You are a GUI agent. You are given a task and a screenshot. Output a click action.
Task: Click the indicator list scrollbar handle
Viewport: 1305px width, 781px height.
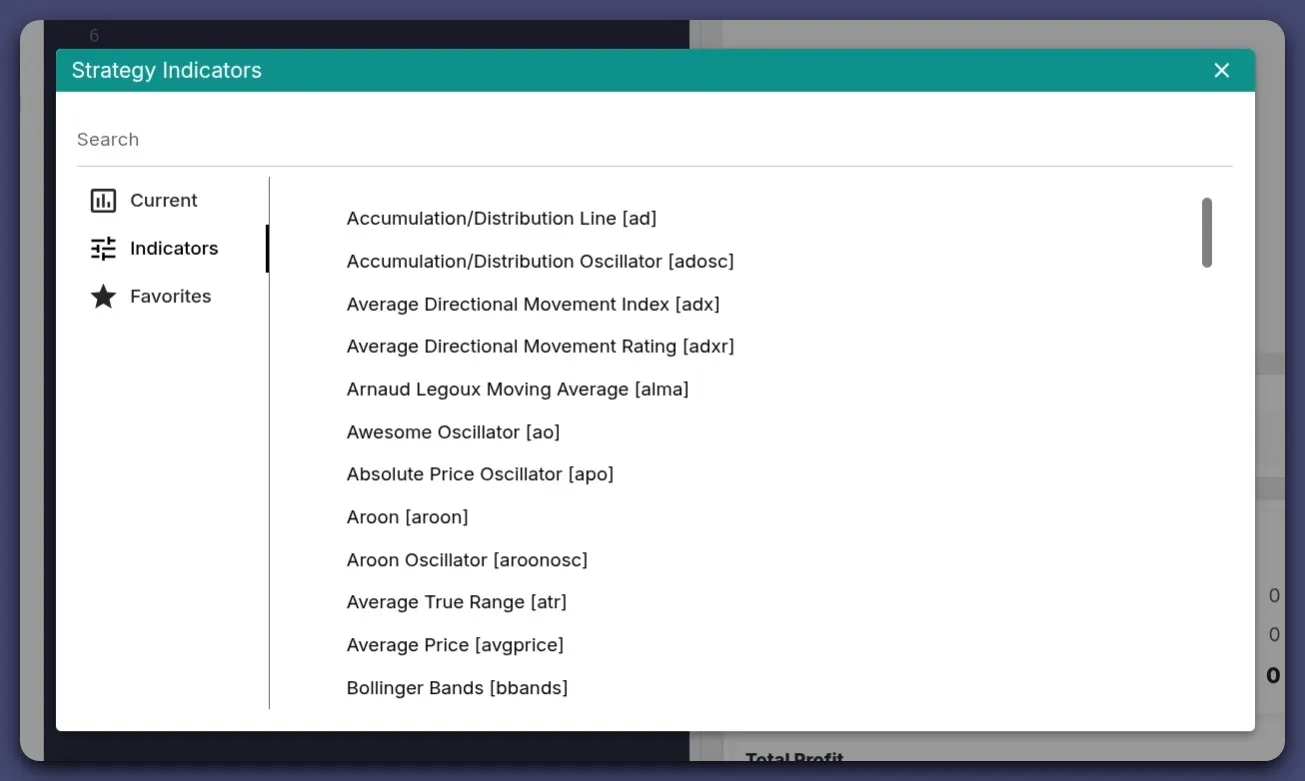(x=1207, y=232)
